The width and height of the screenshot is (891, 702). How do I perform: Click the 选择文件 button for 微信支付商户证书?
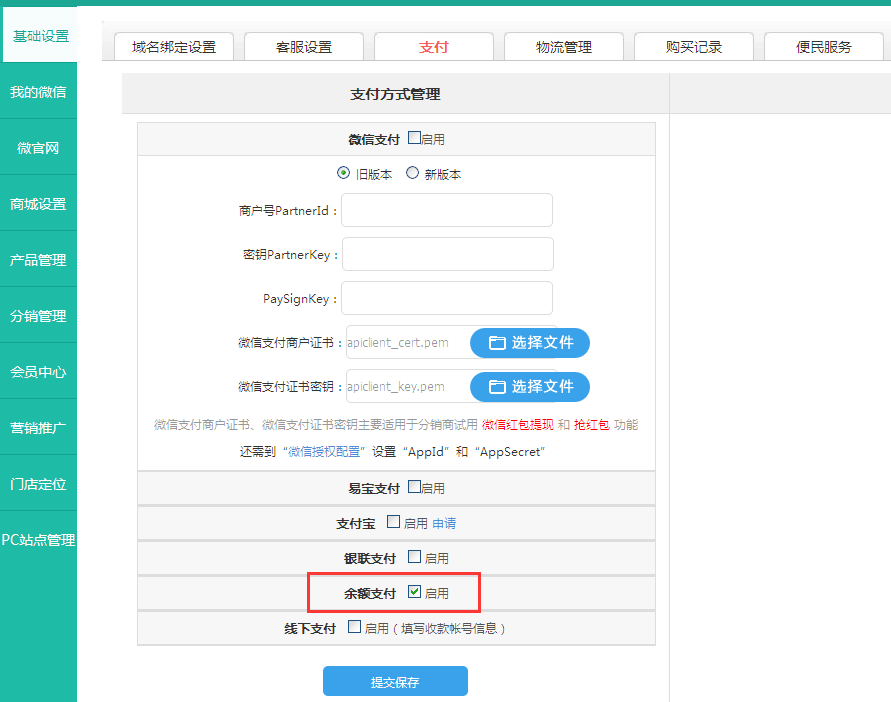pos(530,343)
